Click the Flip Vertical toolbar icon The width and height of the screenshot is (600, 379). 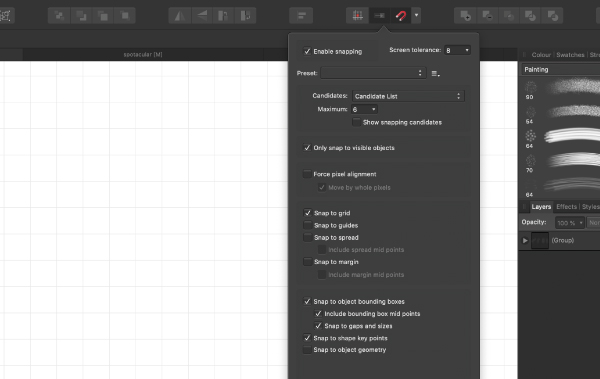tap(202, 16)
